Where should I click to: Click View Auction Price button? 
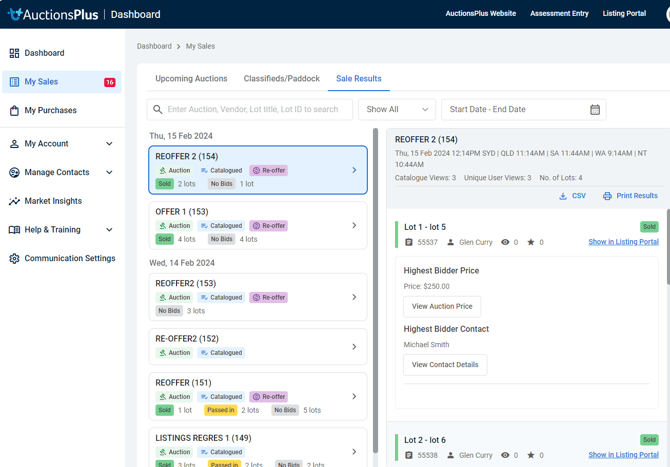coord(442,306)
